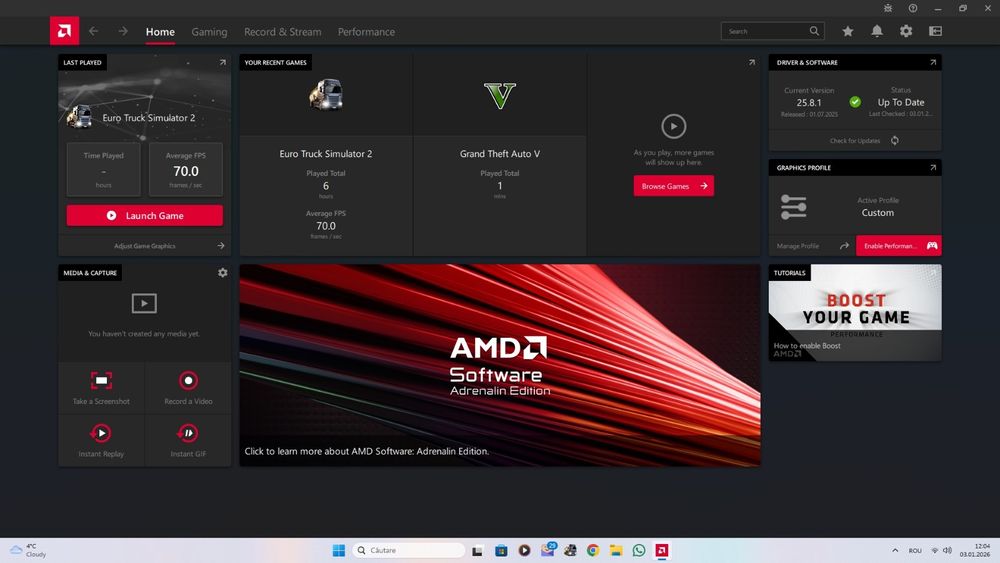Take a Screenshot
Image resolution: width=1000 pixels, height=563 pixels.
[x=101, y=388]
